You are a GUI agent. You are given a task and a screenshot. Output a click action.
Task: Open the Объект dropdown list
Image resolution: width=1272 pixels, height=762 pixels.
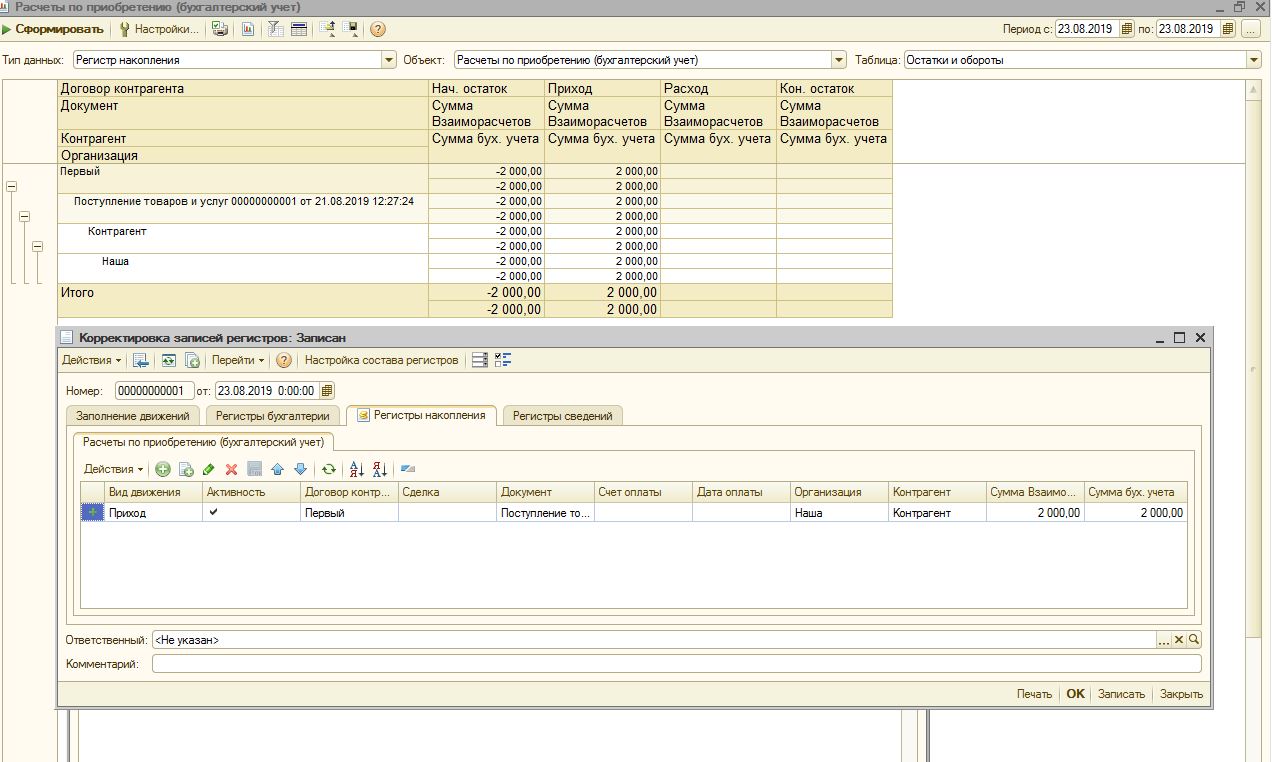(839, 60)
